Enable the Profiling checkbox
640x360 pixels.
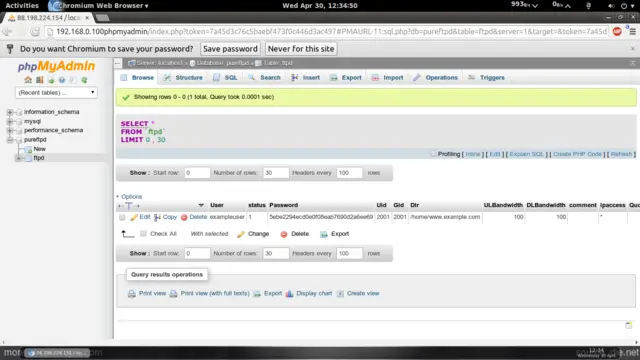click(x=433, y=154)
